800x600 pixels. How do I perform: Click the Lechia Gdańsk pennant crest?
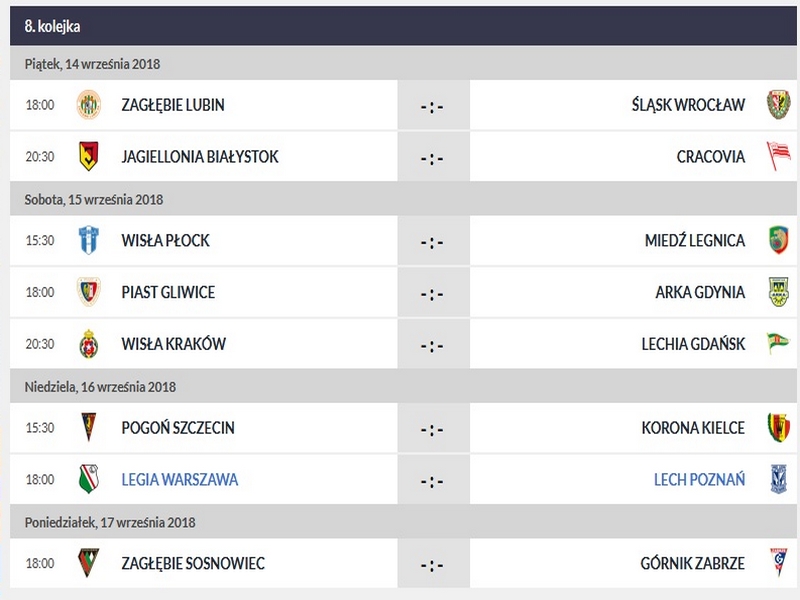pos(778,345)
